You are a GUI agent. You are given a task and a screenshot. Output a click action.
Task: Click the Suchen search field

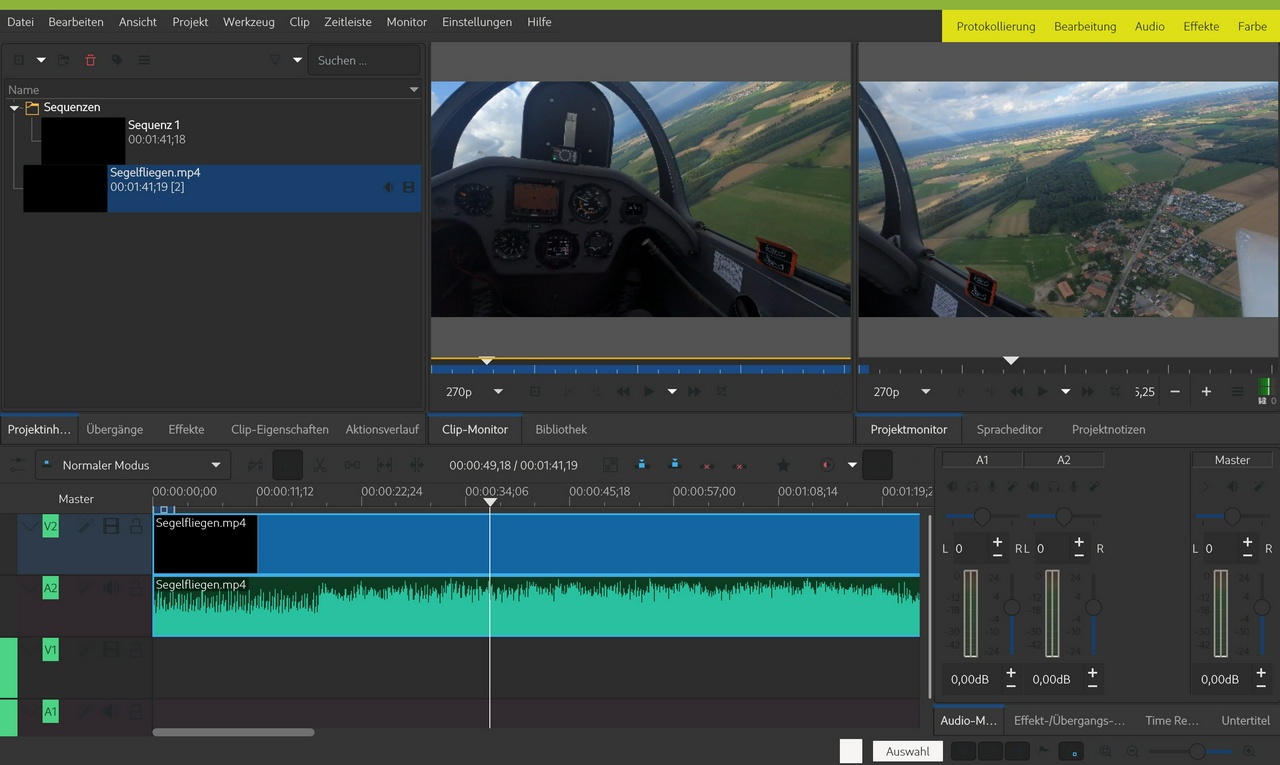pyautogui.click(x=363, y=60)
